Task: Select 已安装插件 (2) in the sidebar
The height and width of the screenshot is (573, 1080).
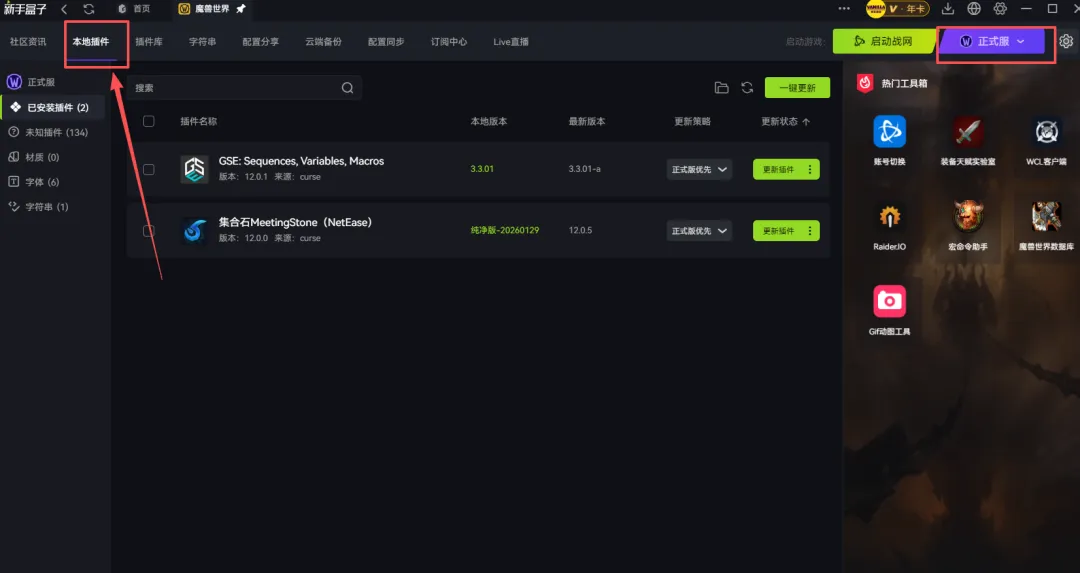Action: pyautogui.click(x=54, y=107)
